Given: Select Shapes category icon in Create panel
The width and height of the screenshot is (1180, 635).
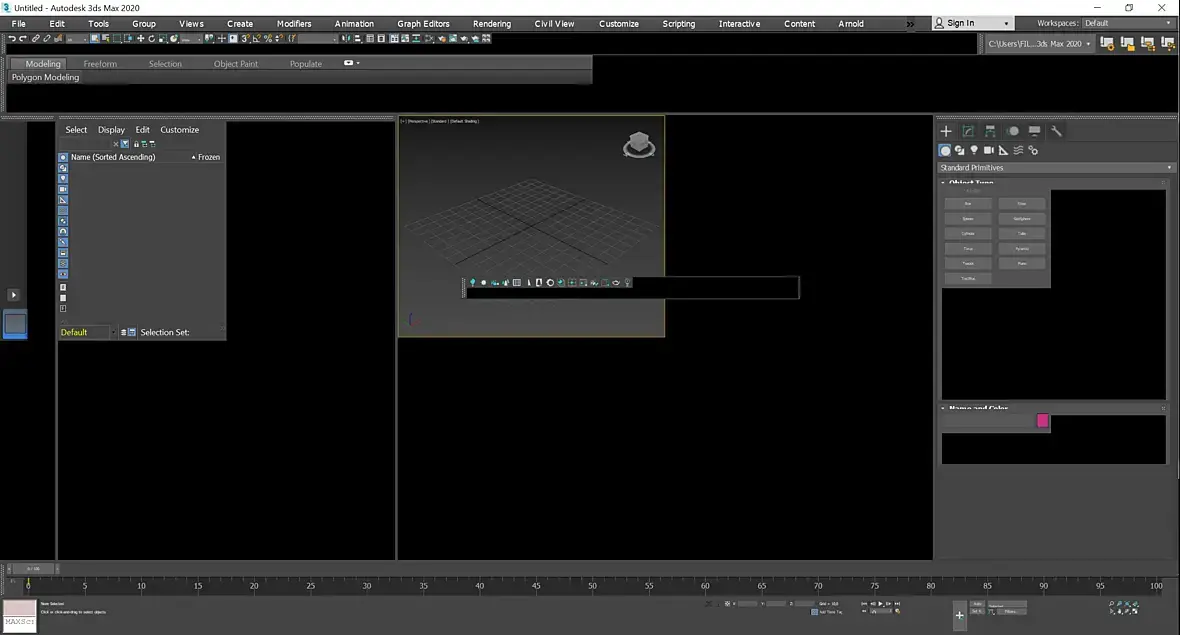Looking at the screenshot, I should 960,150.
